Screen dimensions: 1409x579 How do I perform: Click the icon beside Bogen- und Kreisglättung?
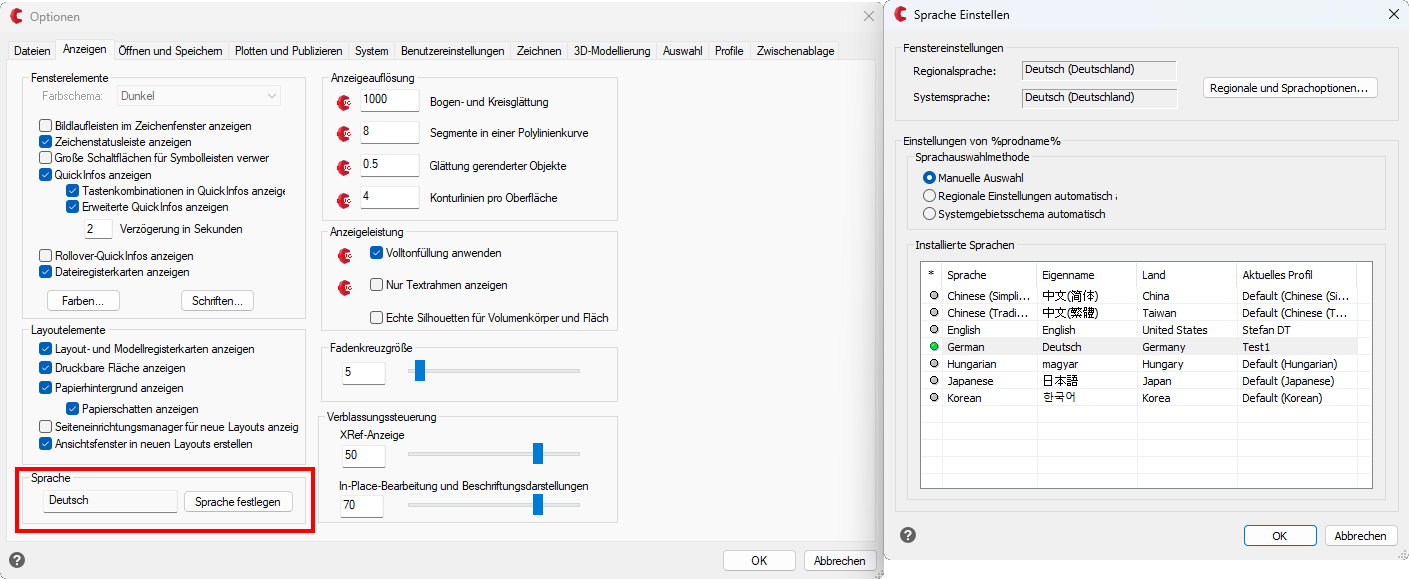tap(345, 102)
